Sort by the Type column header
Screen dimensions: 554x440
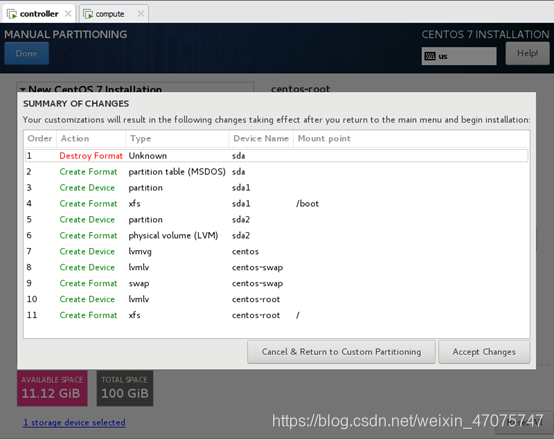[177, 139]
